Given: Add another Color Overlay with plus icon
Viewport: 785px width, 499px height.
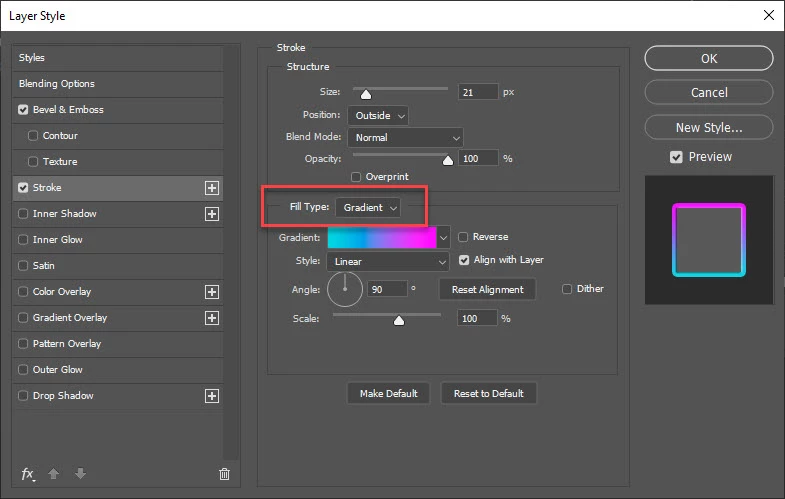Looking at the screenshot, I should pyautogui.click(x=212, y=292).
